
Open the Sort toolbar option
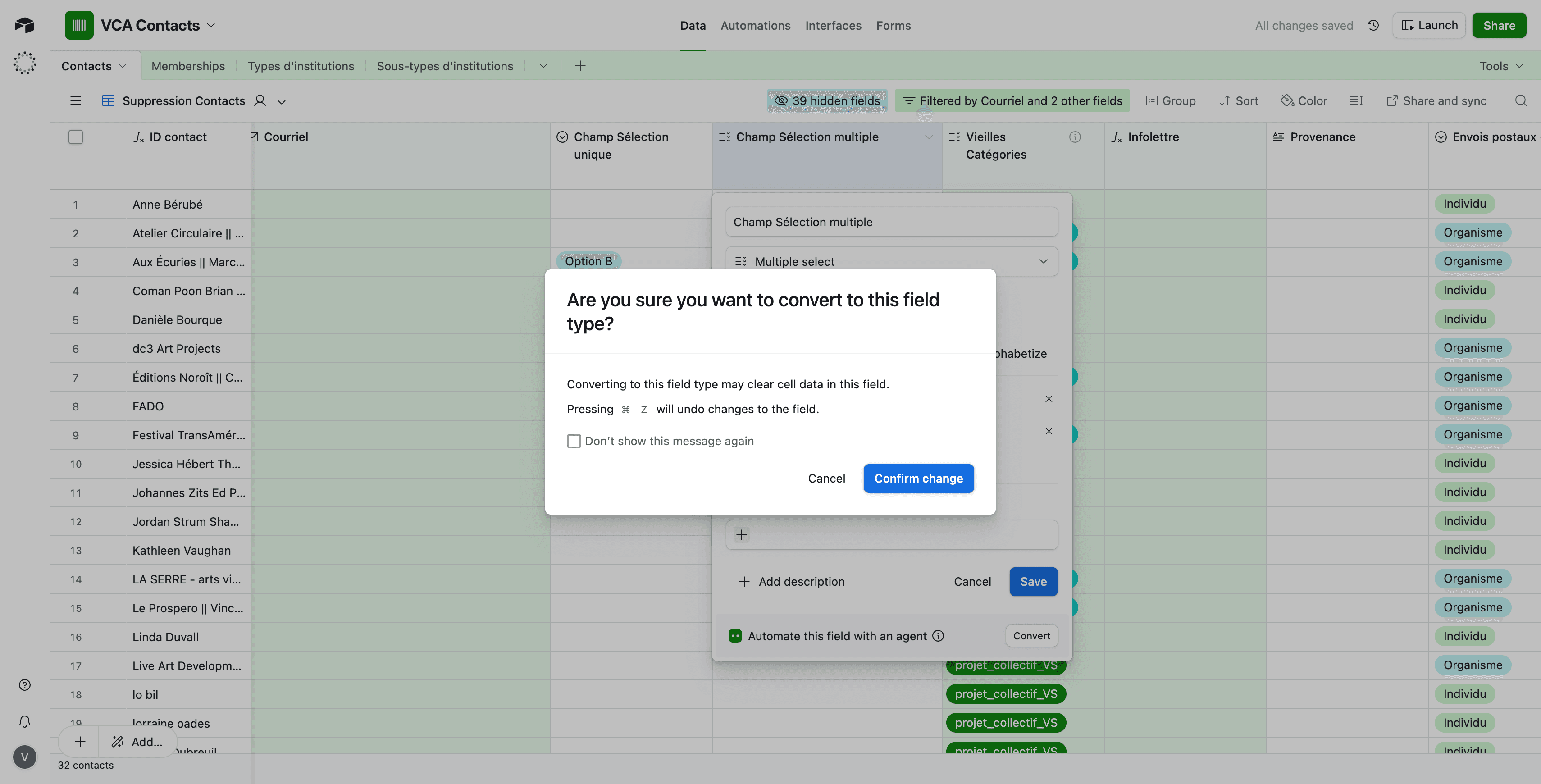(1238, 100)
